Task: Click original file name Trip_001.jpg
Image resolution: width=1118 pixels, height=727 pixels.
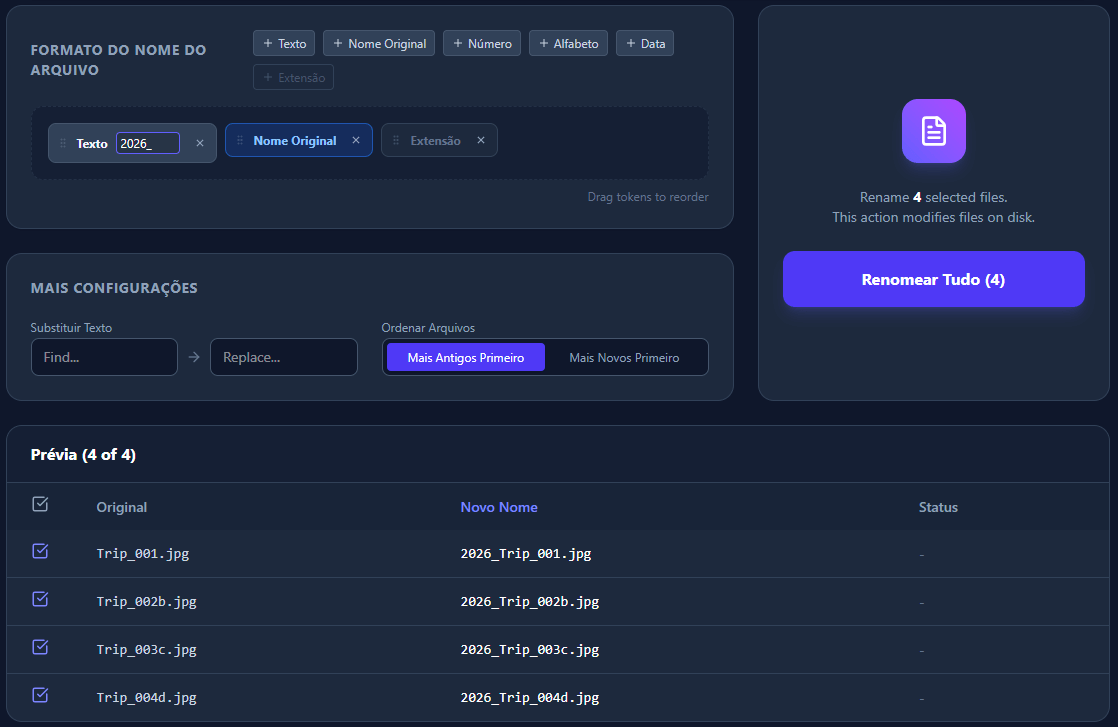Action: [x=143, y=554]
